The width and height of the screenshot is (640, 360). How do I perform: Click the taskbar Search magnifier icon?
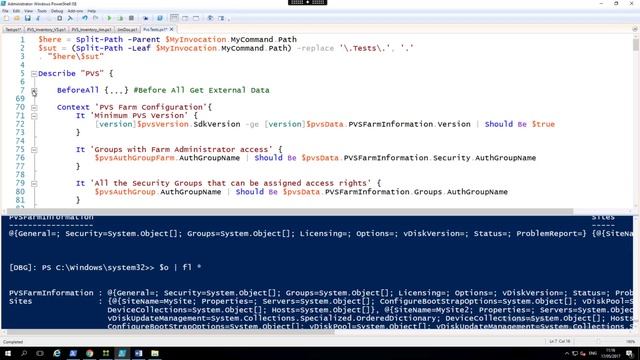[24, 353]
